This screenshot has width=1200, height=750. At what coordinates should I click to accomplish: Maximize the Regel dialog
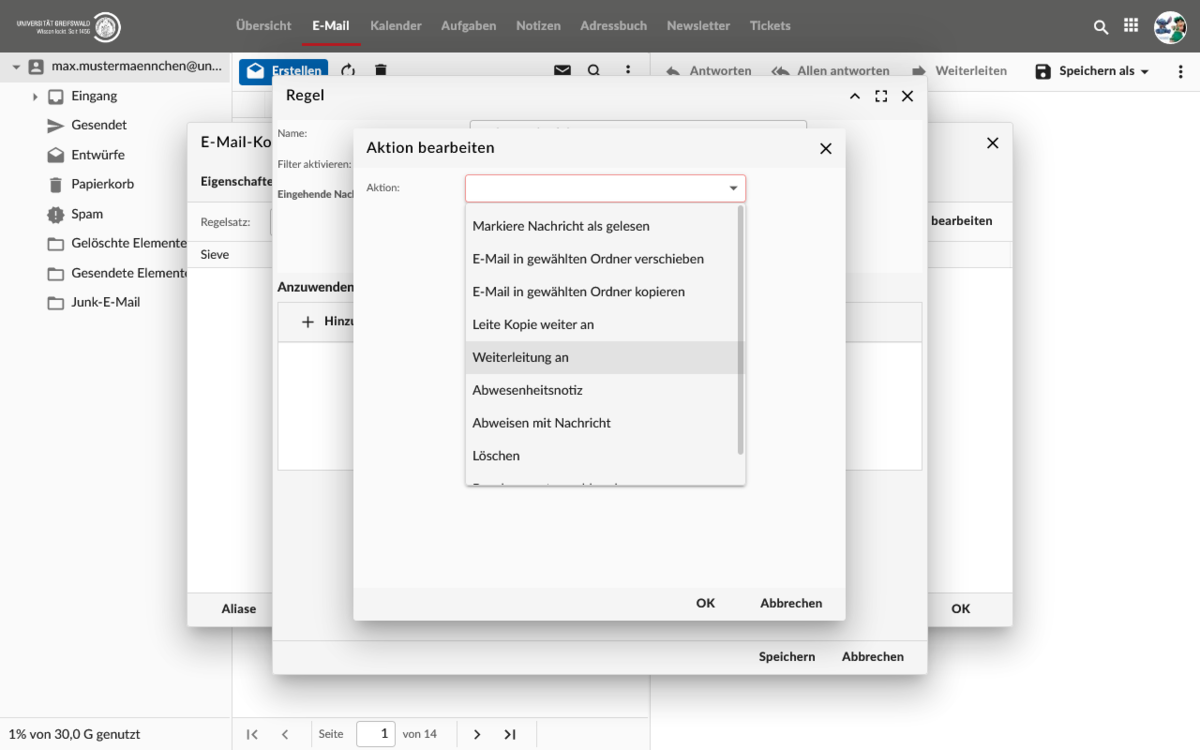click(x=881, y=96)
